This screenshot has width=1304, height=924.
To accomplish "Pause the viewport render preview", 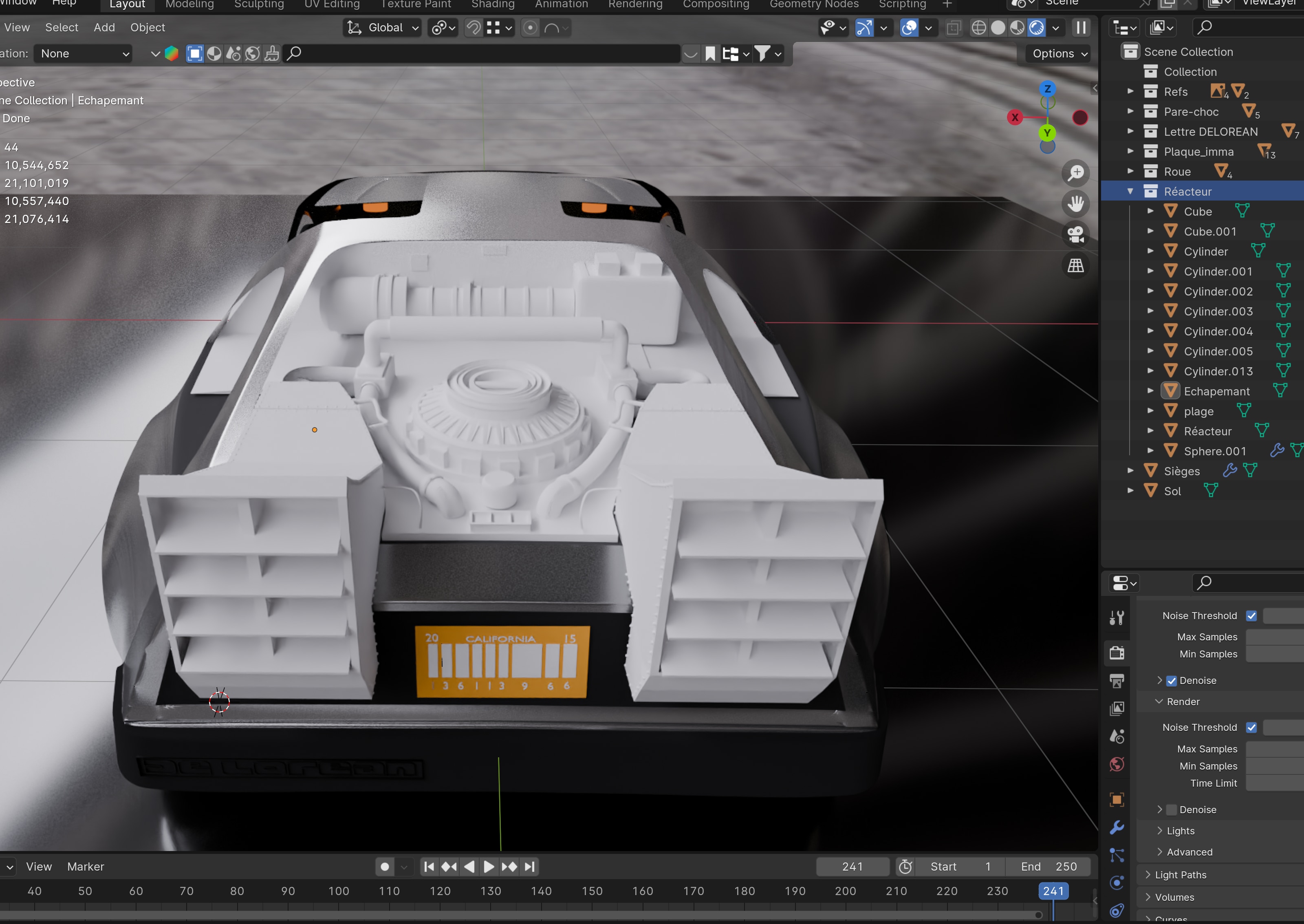I will pyautogui.click(x=1081, y=27).
